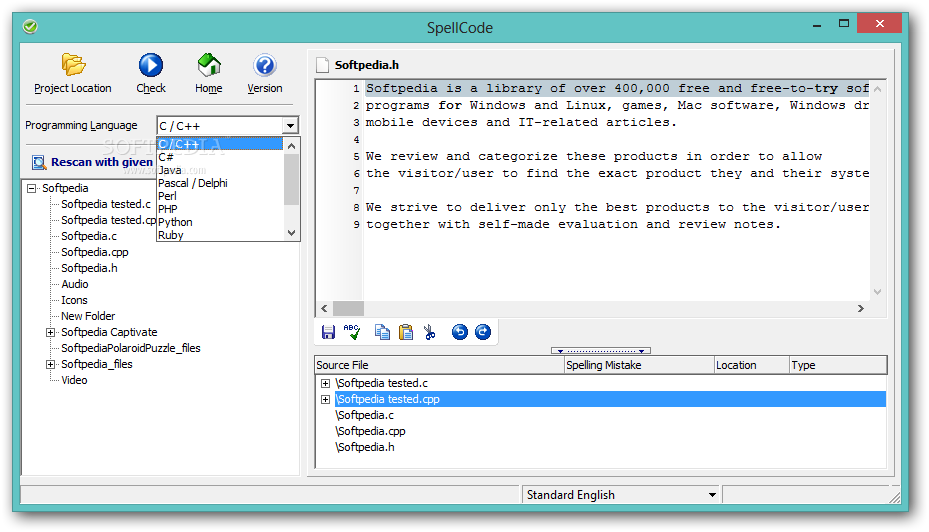
Task: Save file with floppy disk icon
Action: 328,332
